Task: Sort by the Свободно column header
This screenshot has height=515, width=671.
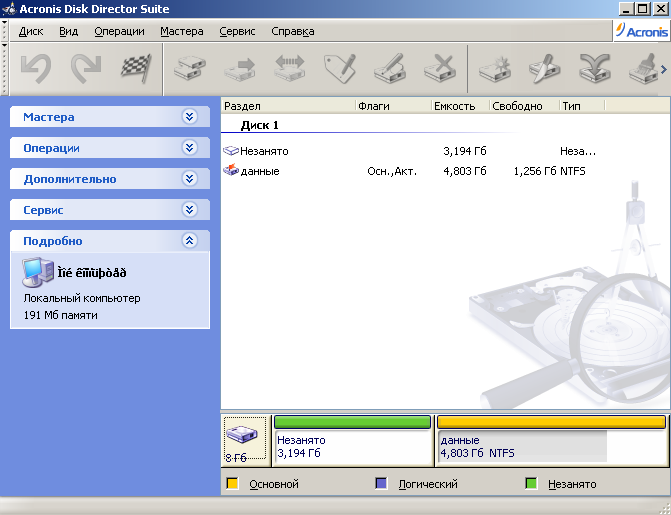Action: pos(524,106)
